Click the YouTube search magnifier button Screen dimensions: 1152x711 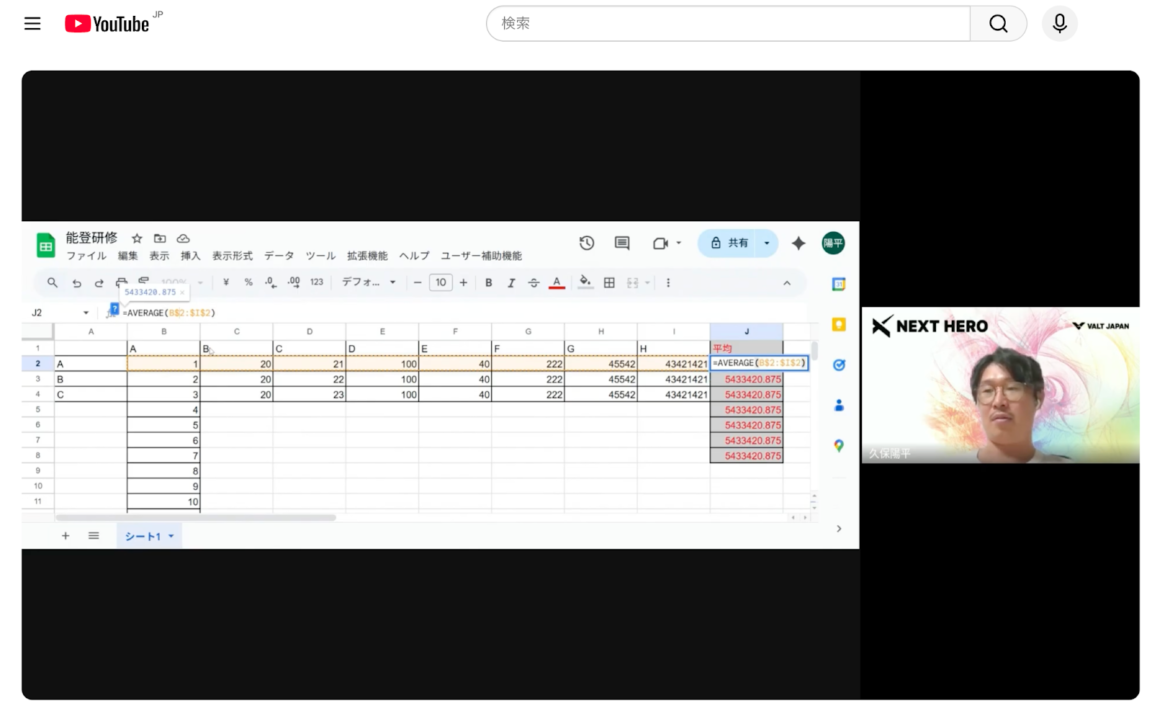998,24
